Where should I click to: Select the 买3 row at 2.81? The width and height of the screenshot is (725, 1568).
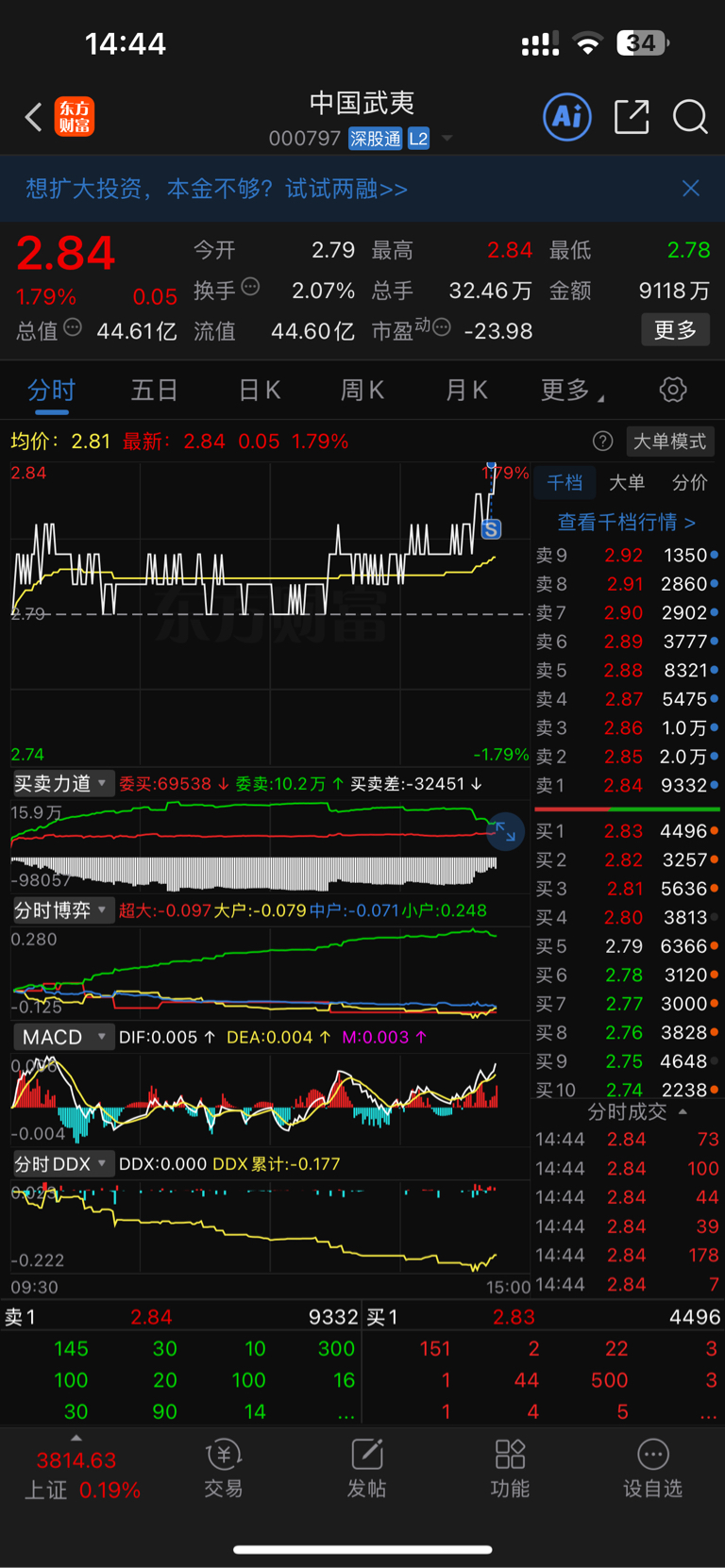click(627, 889)
